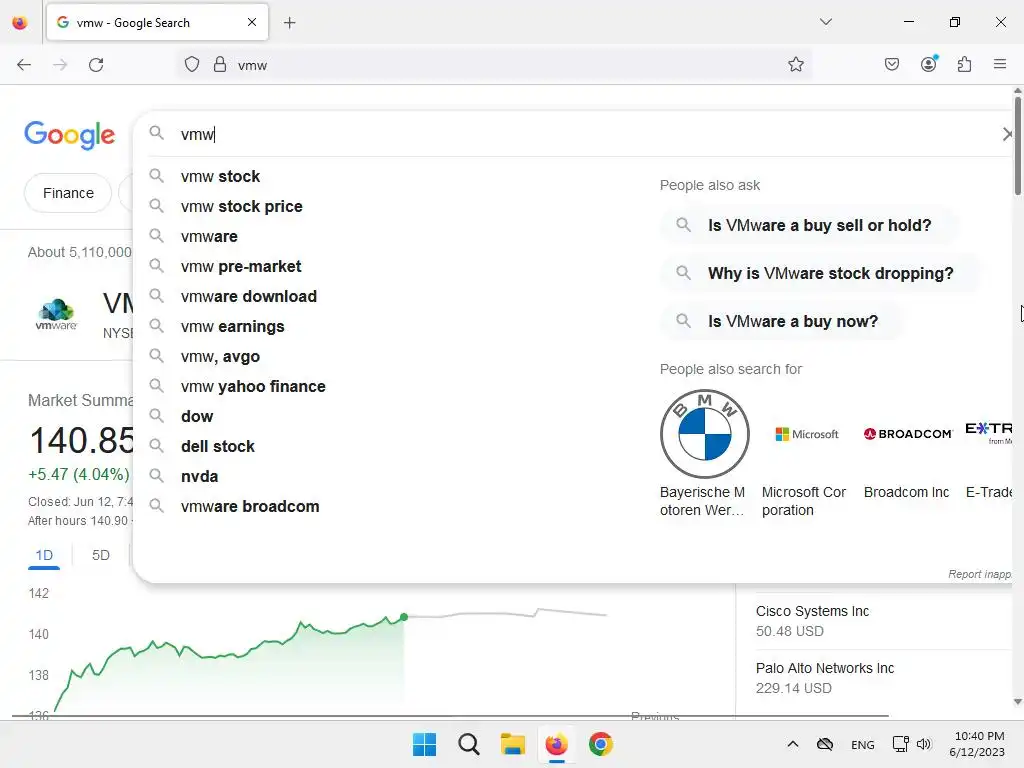This screenshot has height=768, width=1024.
Task: Open the Save to Pocket icon
Action: pyautogui.click(x=891, y=65)
